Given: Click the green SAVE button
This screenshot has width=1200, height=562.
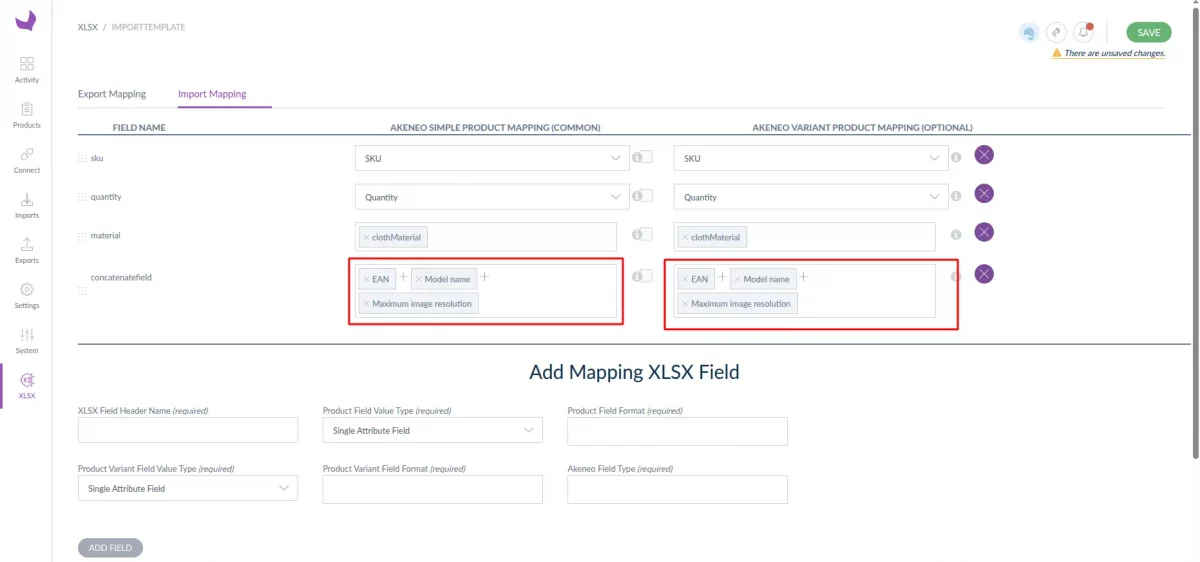Looking at the screenshot, I should point(1149,32).
